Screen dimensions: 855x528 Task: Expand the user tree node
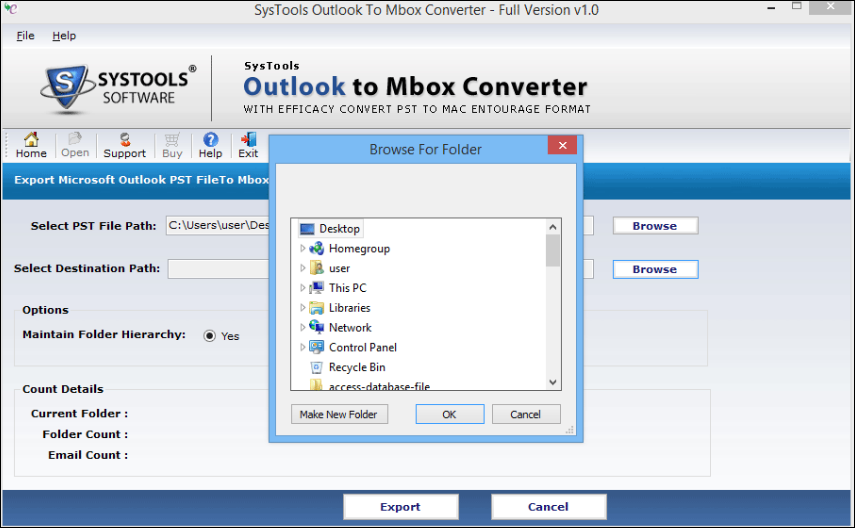click(303, 268)
